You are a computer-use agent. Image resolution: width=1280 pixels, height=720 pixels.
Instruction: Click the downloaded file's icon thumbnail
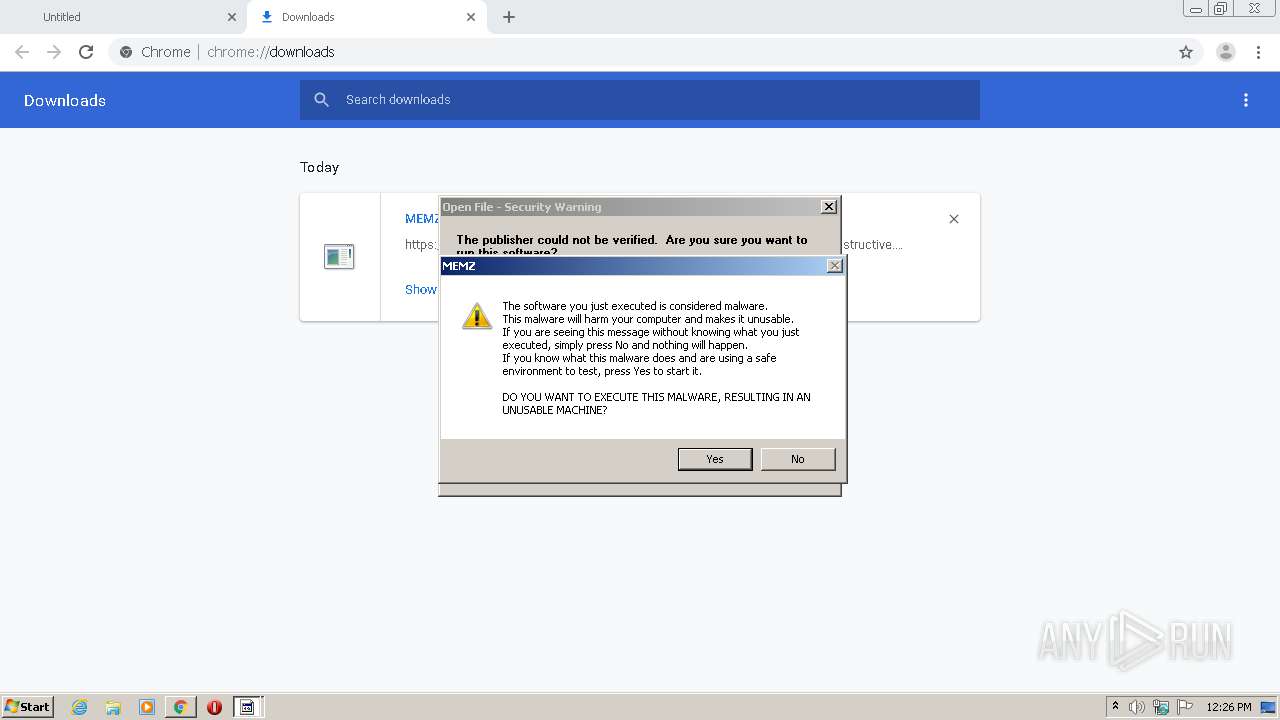(339, 257)
